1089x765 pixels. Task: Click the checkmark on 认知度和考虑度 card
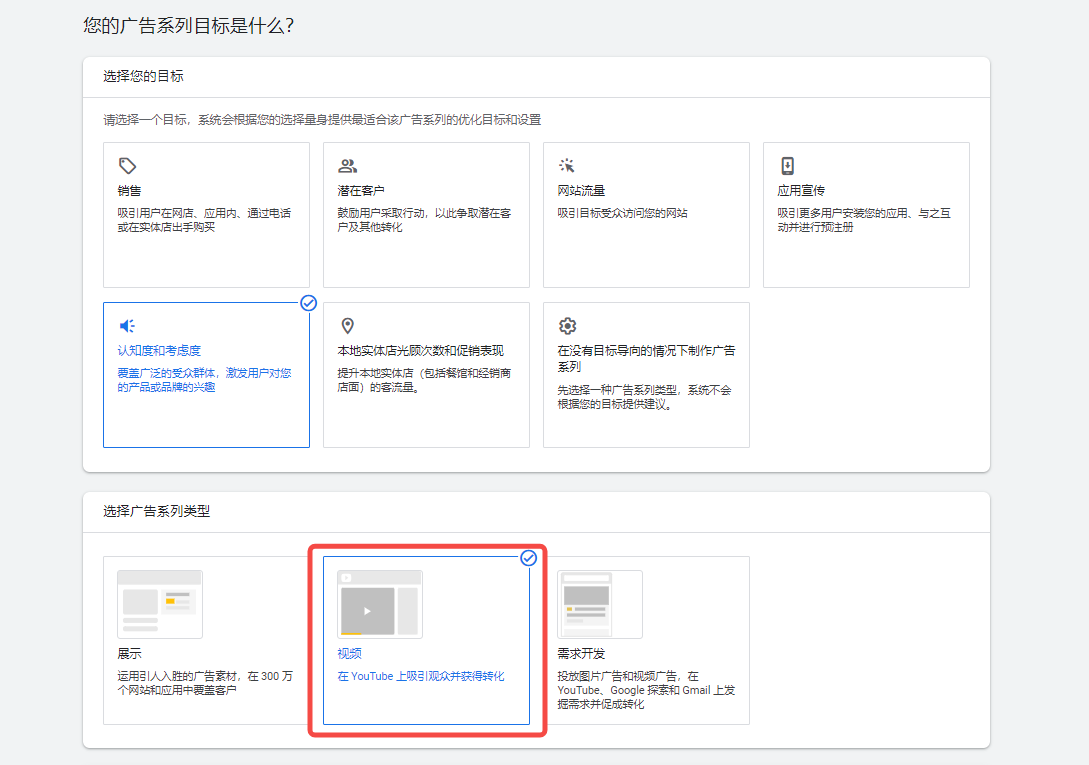(x=309, y=303)
